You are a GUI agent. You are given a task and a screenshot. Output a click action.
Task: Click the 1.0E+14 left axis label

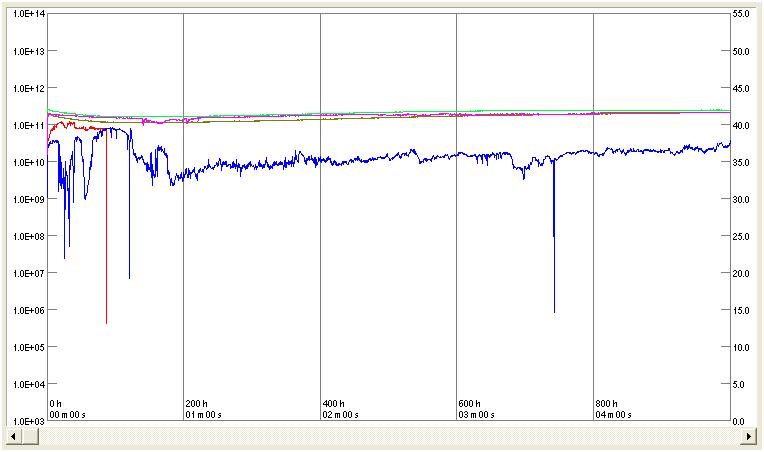coord(29,14)
